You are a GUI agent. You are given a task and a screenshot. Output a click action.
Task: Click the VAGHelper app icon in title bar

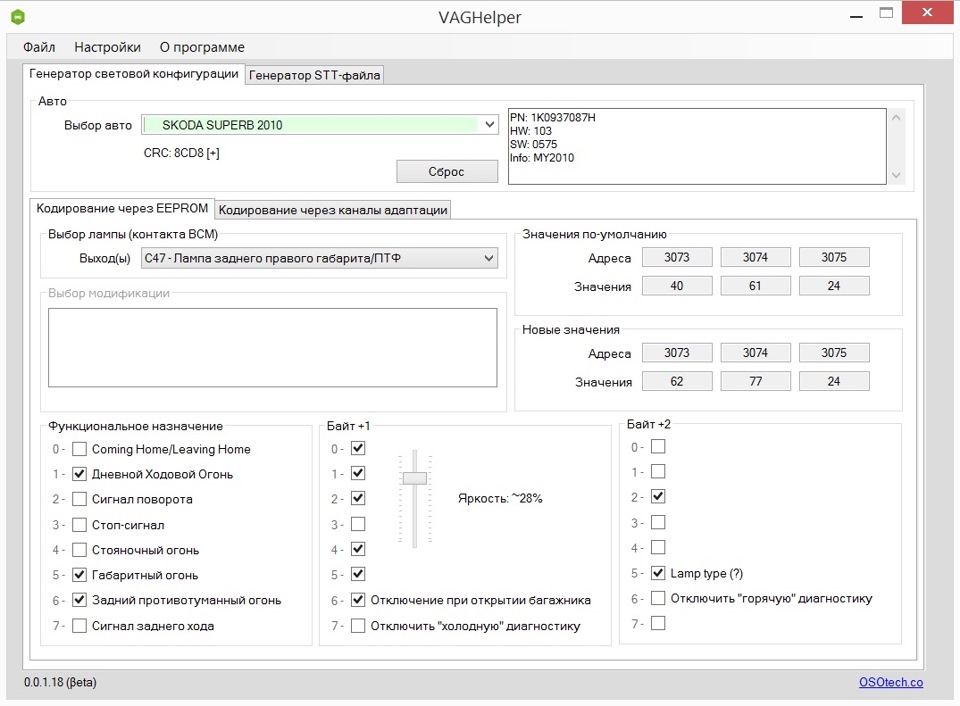[x=17, y=17]
